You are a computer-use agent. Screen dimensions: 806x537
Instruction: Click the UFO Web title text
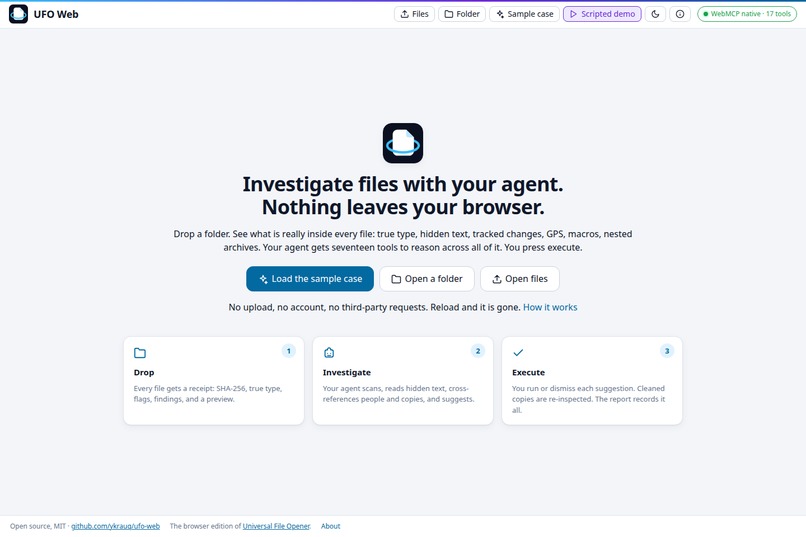click(x=56, y=14)
